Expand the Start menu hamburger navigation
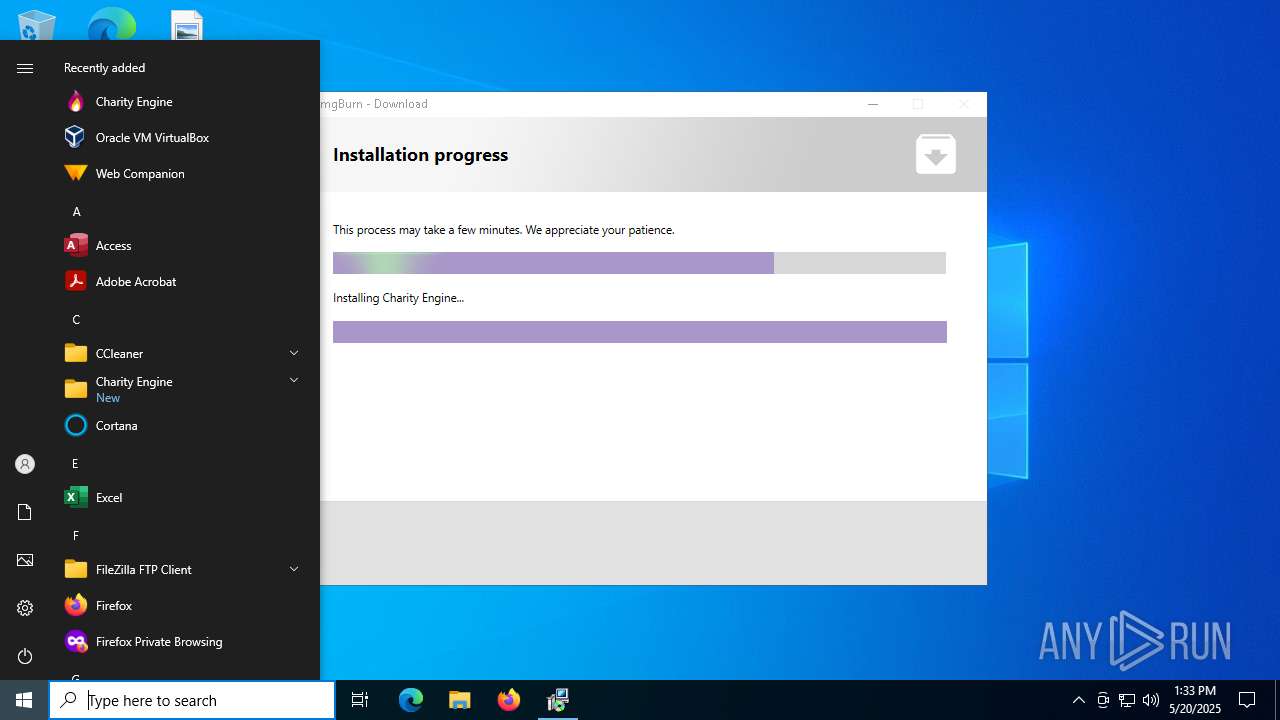 pos(25,68)
